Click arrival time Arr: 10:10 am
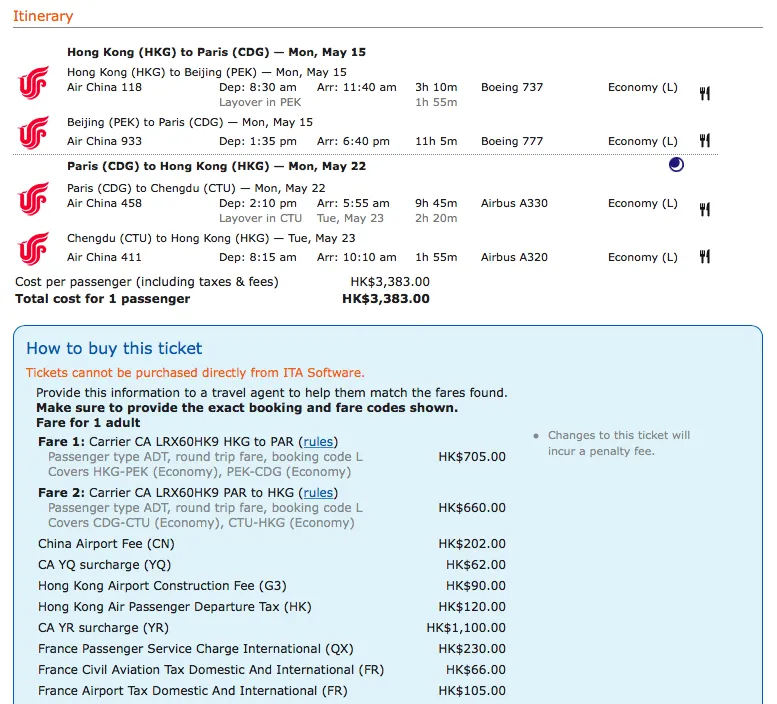777x704 pixels. 357,257
